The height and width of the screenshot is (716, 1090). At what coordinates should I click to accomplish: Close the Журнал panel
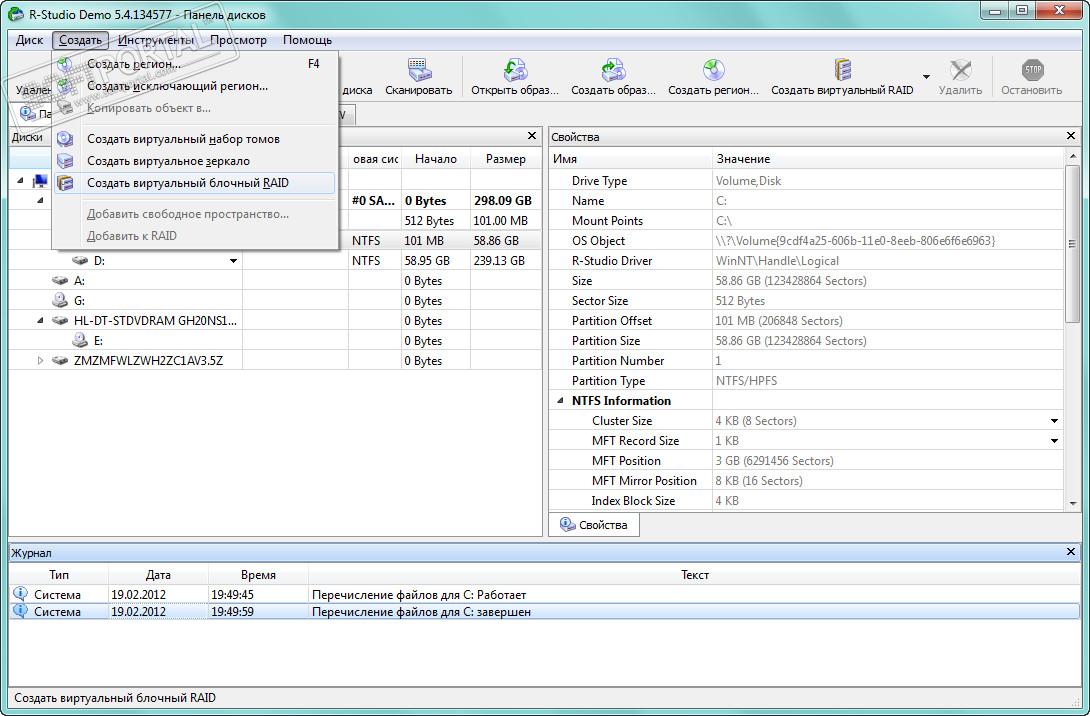1071,552
